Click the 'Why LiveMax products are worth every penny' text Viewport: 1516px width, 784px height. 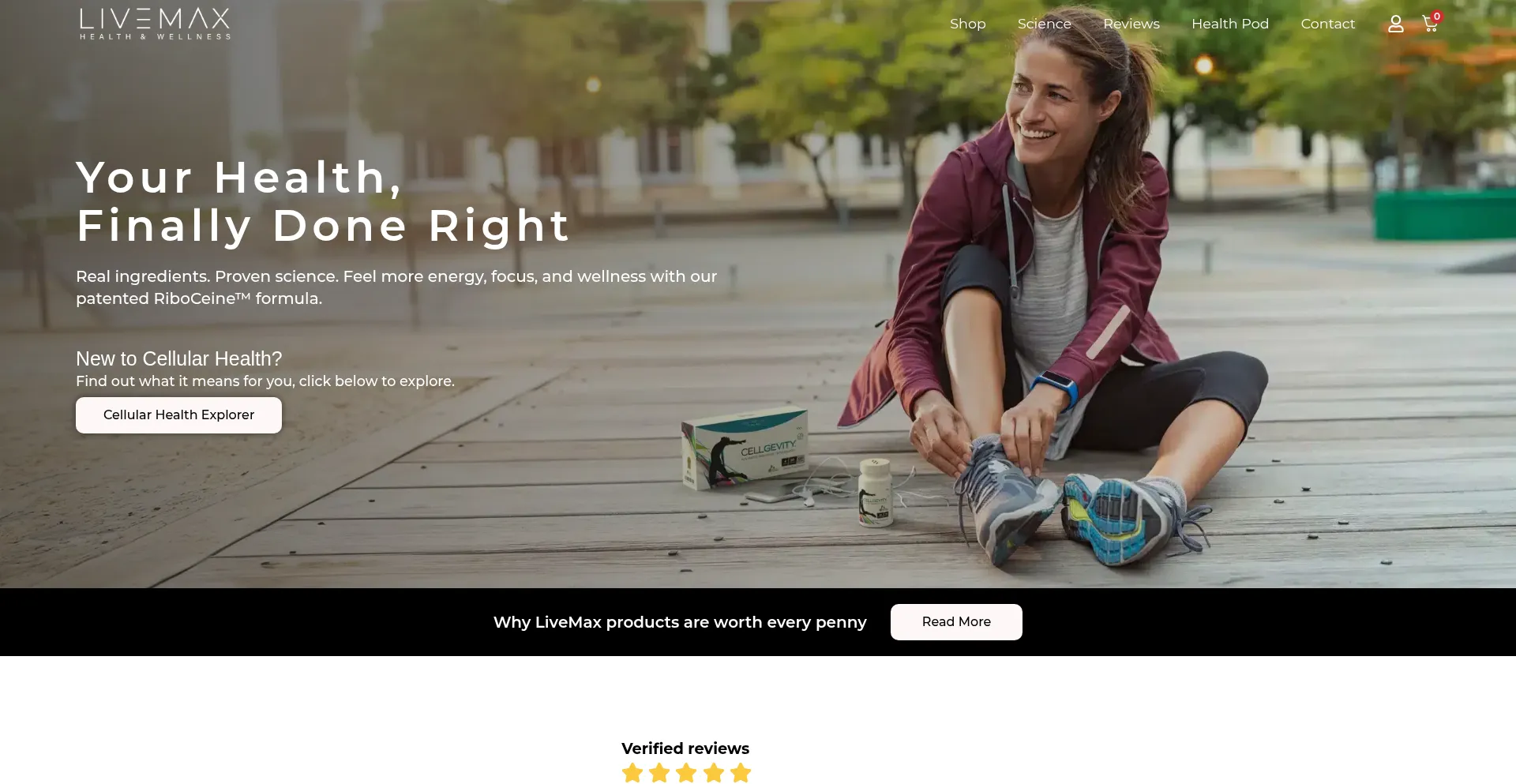click(x=680, y=622)
